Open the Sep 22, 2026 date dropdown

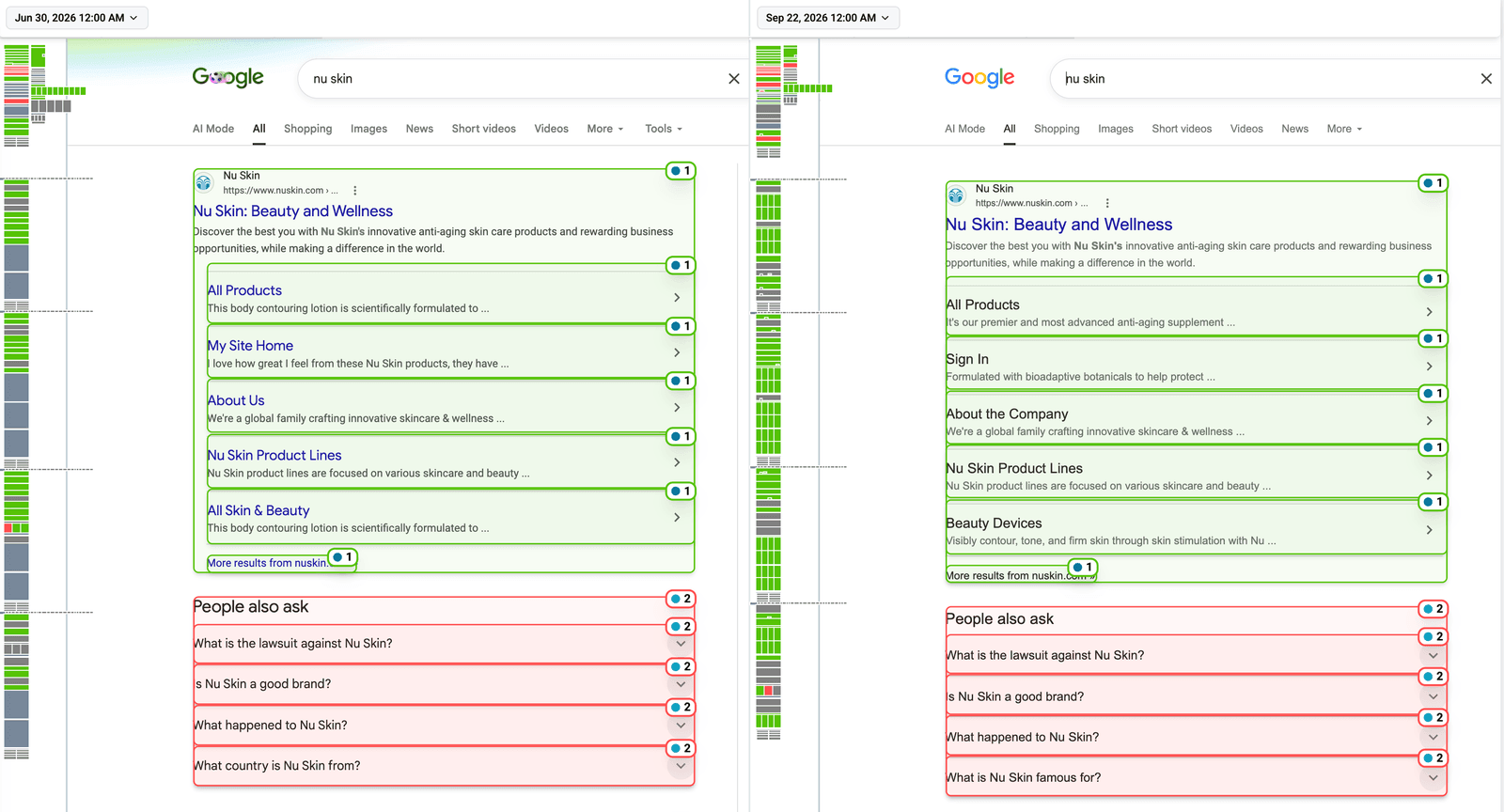[x=828, y=18]
